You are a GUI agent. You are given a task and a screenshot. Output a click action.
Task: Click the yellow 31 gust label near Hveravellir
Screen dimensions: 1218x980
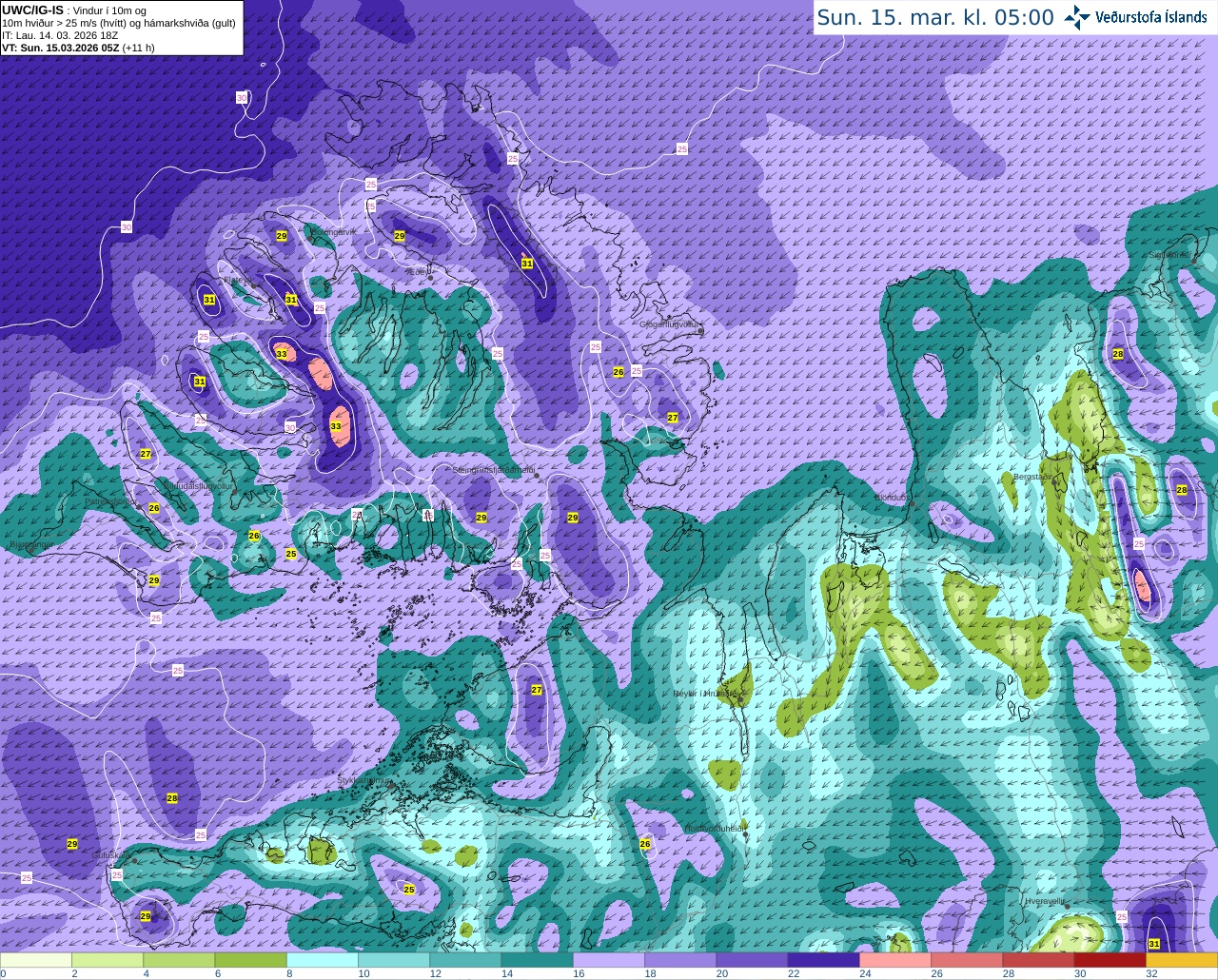point(1154,944)
